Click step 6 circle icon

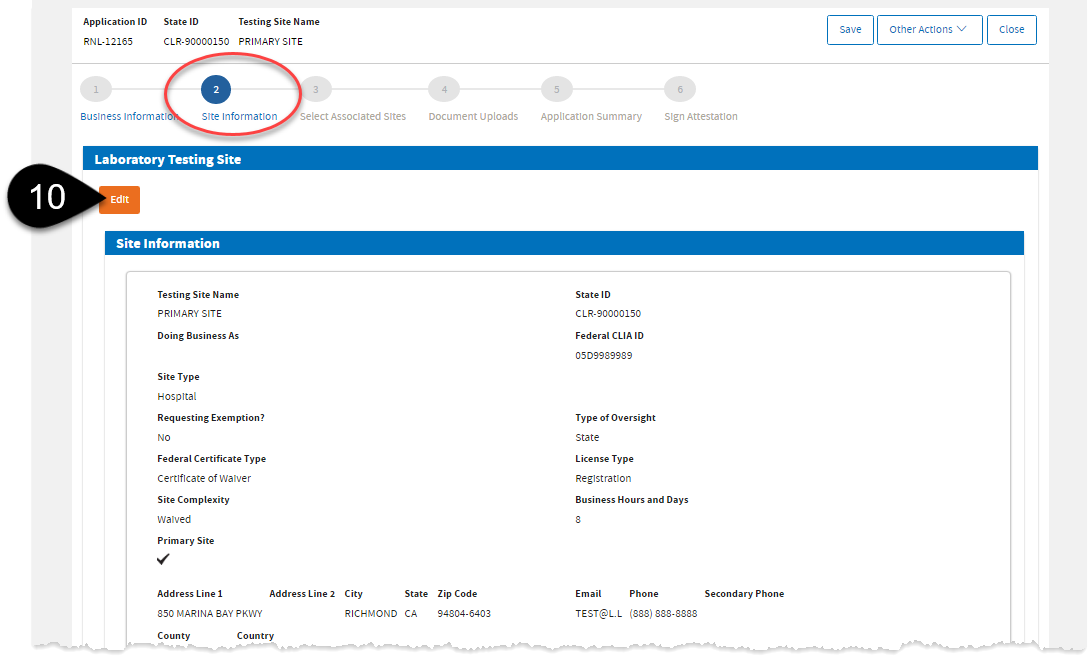[680, 90]
